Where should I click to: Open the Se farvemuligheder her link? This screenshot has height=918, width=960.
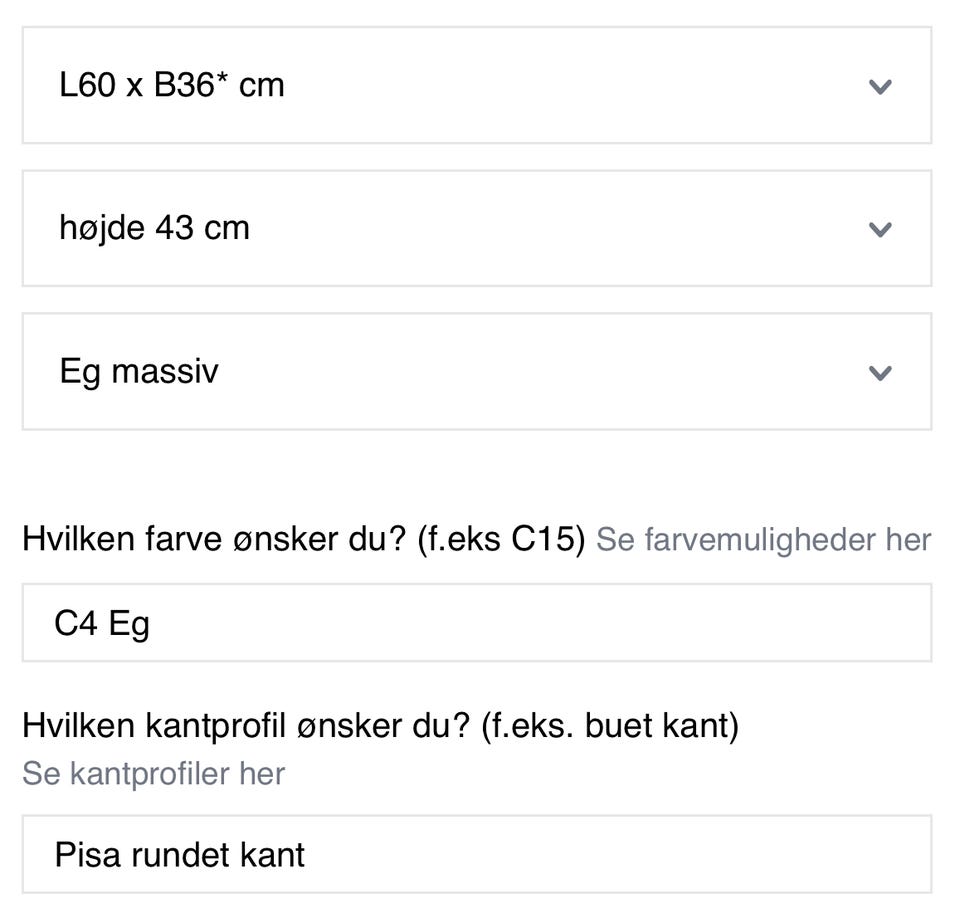763,540
